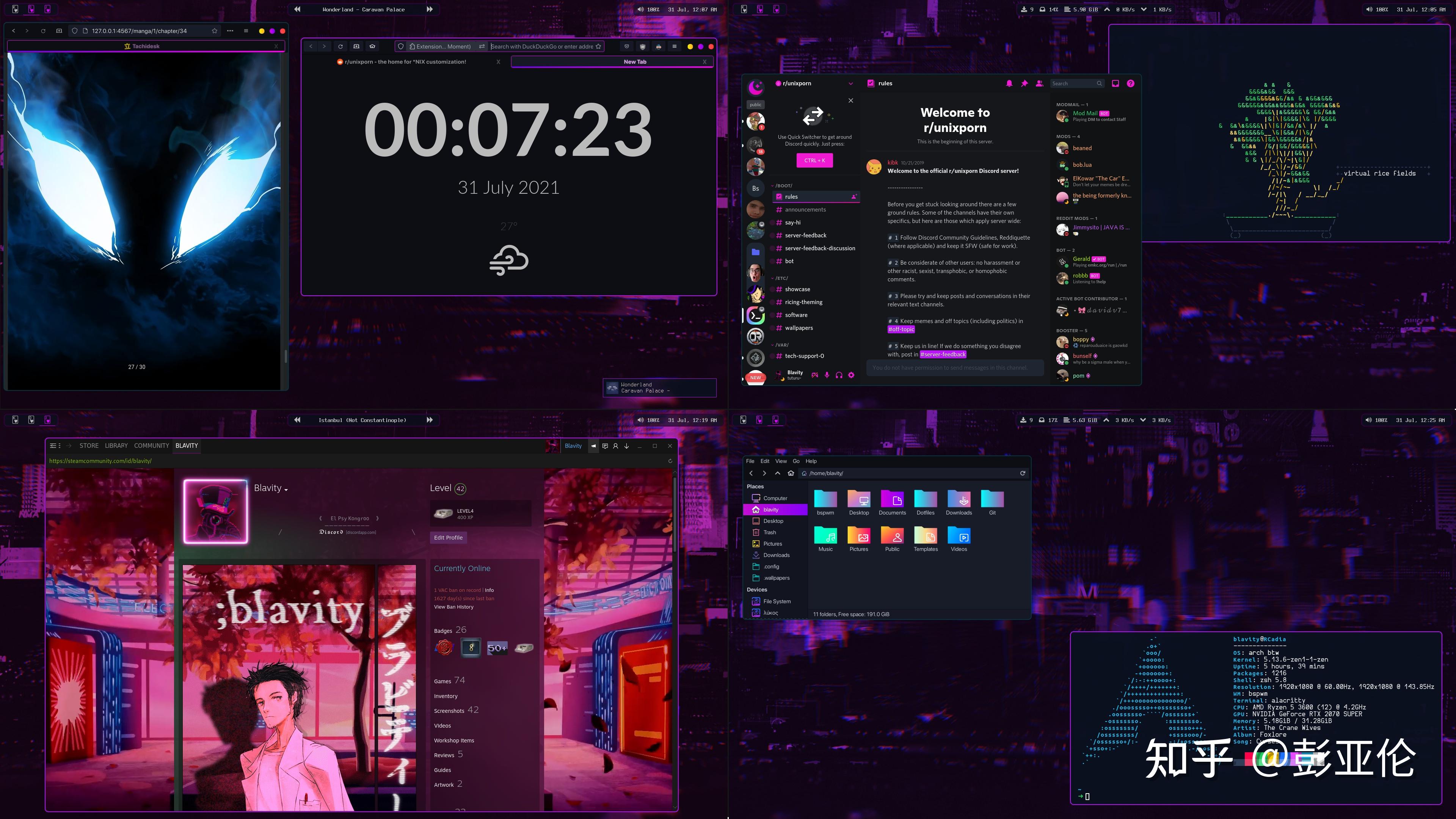Mute your microphone in Discord
Viewport: 1456px width, 819px height.
click(x=826, y=375)
